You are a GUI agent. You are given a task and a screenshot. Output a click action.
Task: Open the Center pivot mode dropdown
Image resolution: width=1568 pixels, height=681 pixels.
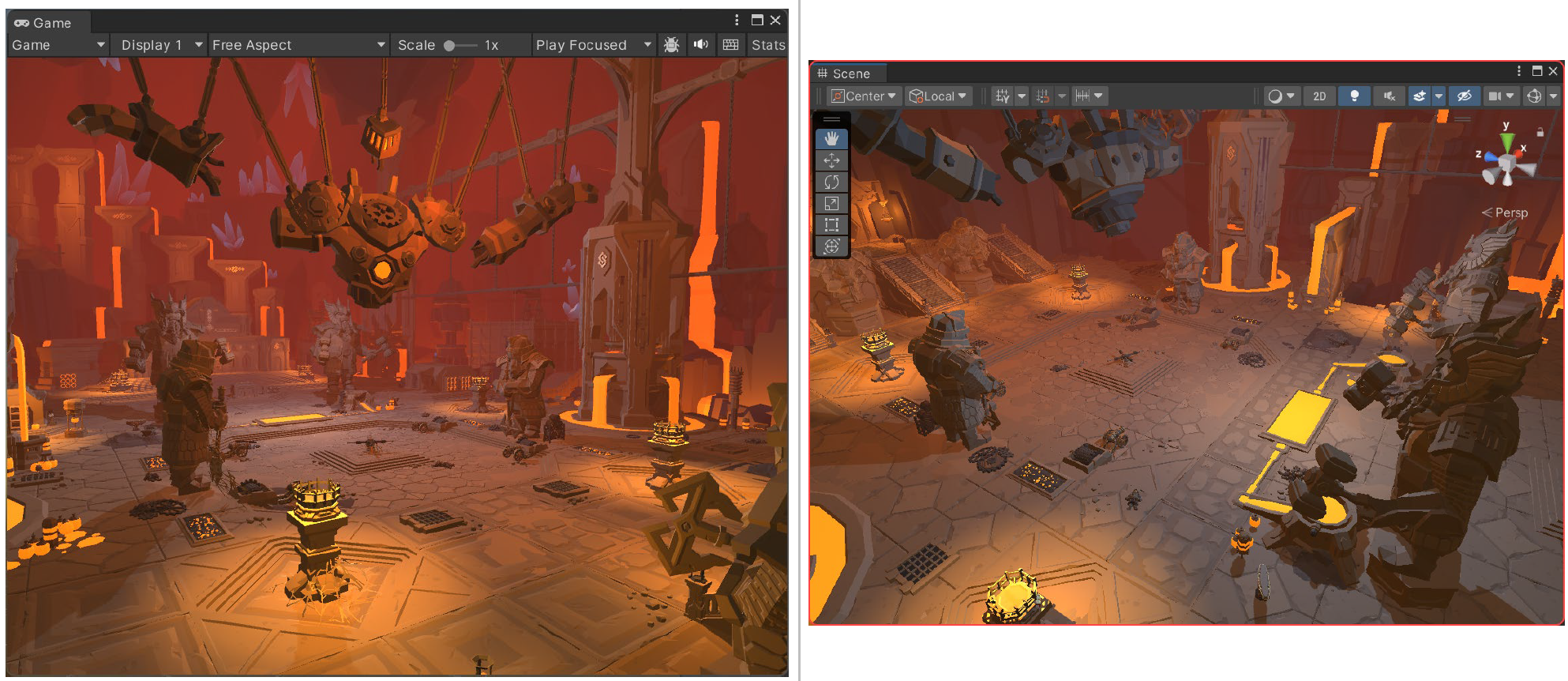(x=865, y=96)
